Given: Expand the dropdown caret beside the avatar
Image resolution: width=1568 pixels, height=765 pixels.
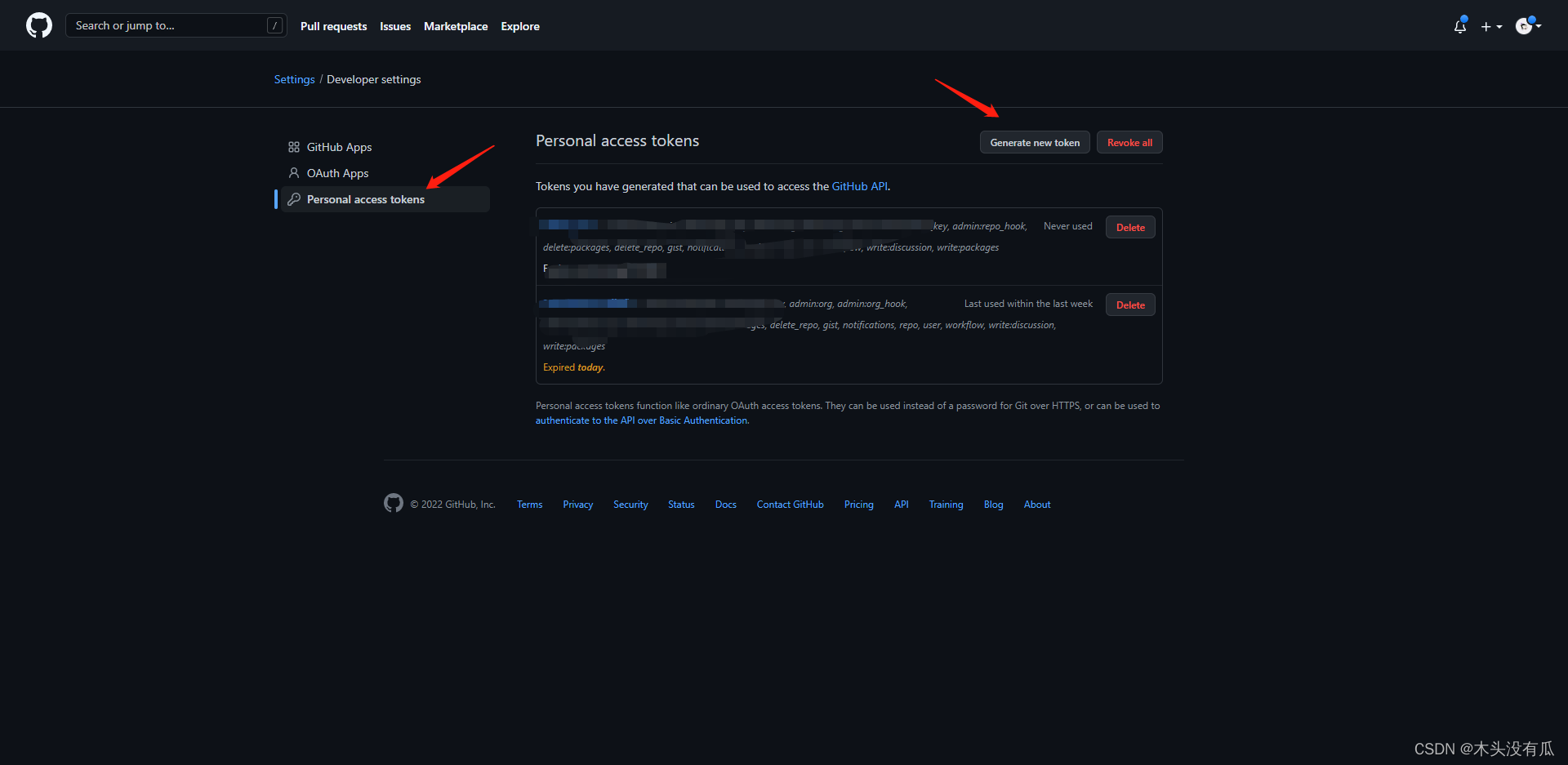Looking at the screenshot, I should point(1540,25).
